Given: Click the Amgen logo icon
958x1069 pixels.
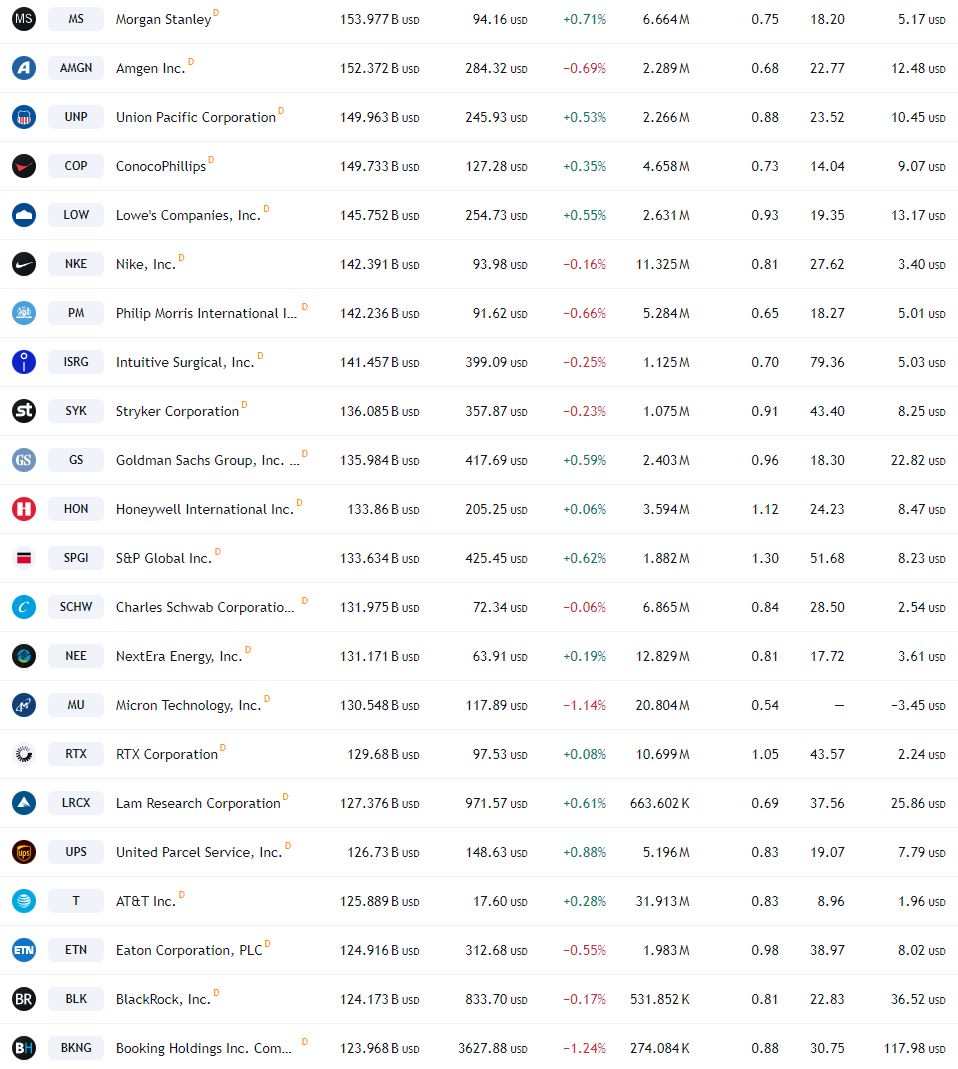Looking at the screenshot, I should (24, 68).
